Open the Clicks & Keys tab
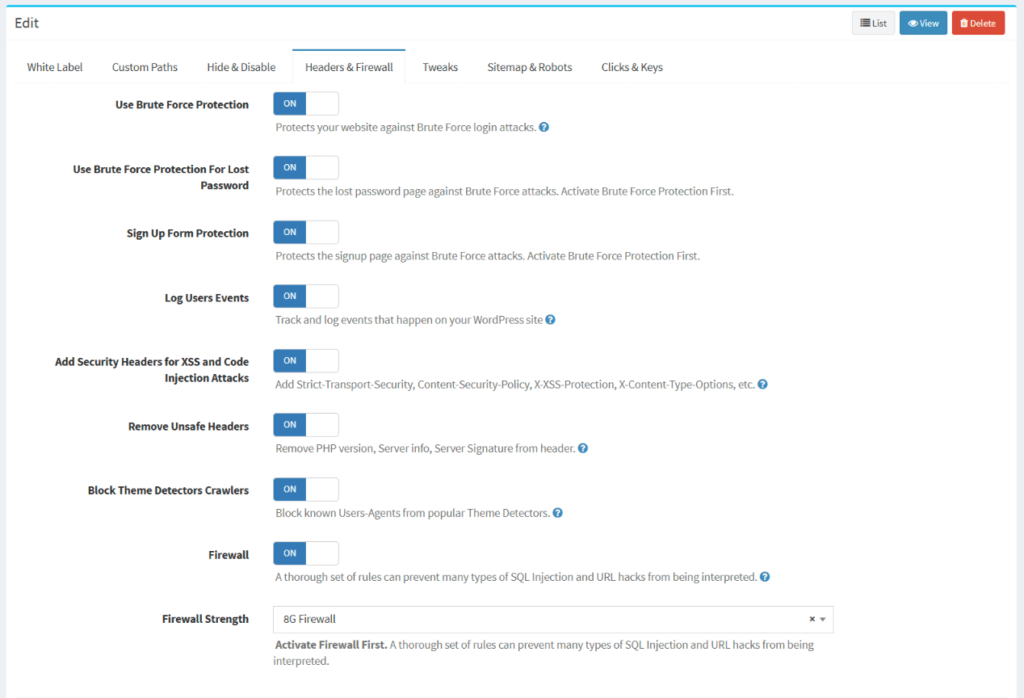The image size is (1024, 698). pos(632,67)
